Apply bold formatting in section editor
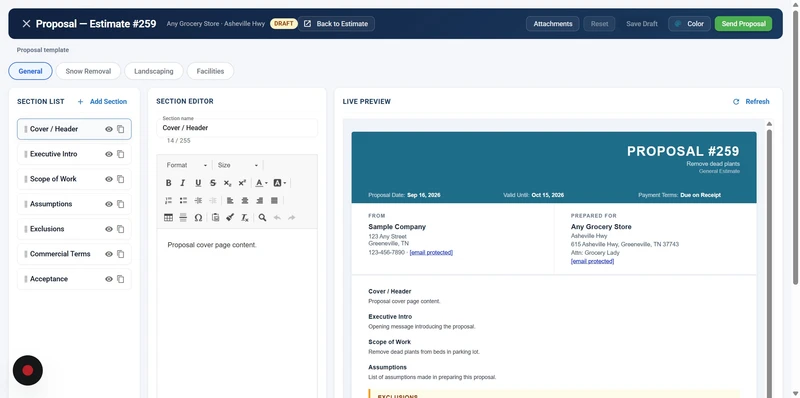Viewport: 800px width, 398px height. [x=168, y=183]
